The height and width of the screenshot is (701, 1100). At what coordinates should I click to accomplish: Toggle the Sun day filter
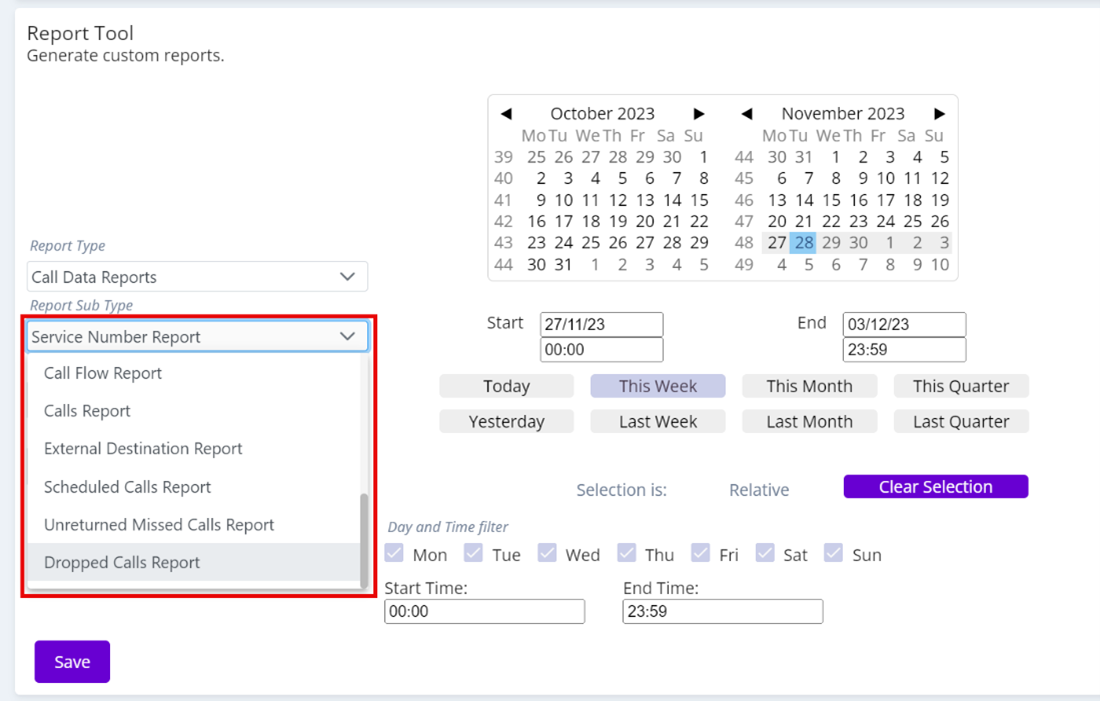click(x=833, y=551)
